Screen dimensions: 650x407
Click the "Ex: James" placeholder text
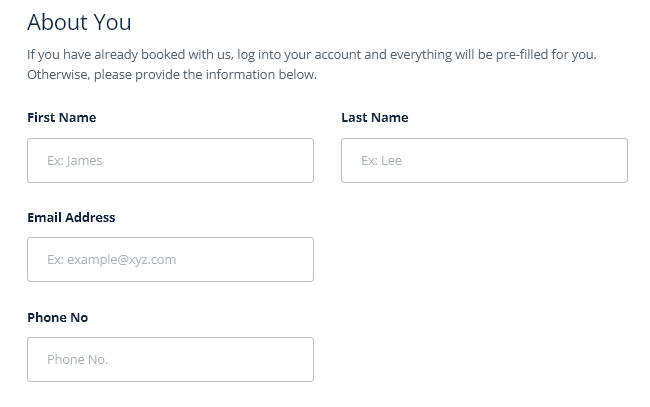[x=75, y=160]
